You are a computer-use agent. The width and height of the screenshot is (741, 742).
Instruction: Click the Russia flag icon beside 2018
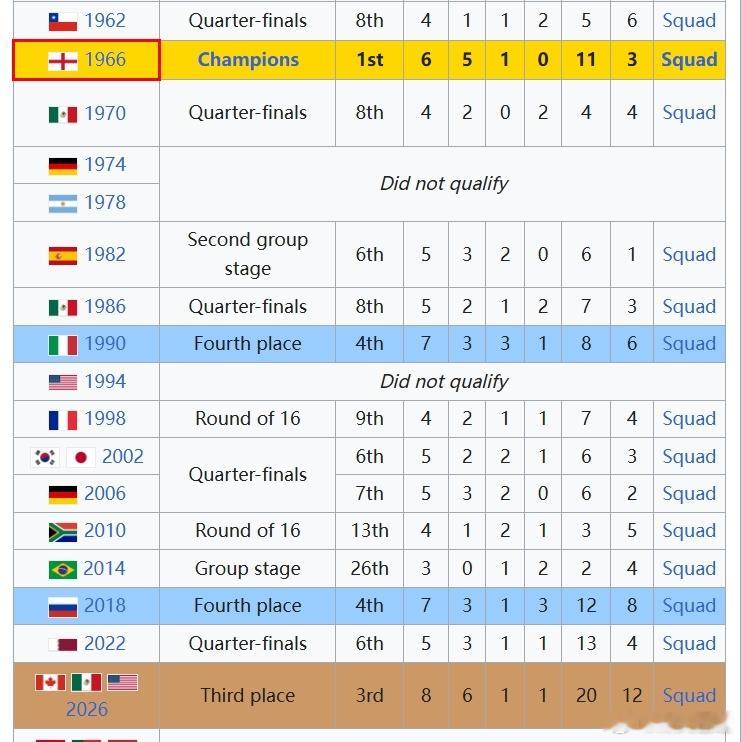point(63,607)
